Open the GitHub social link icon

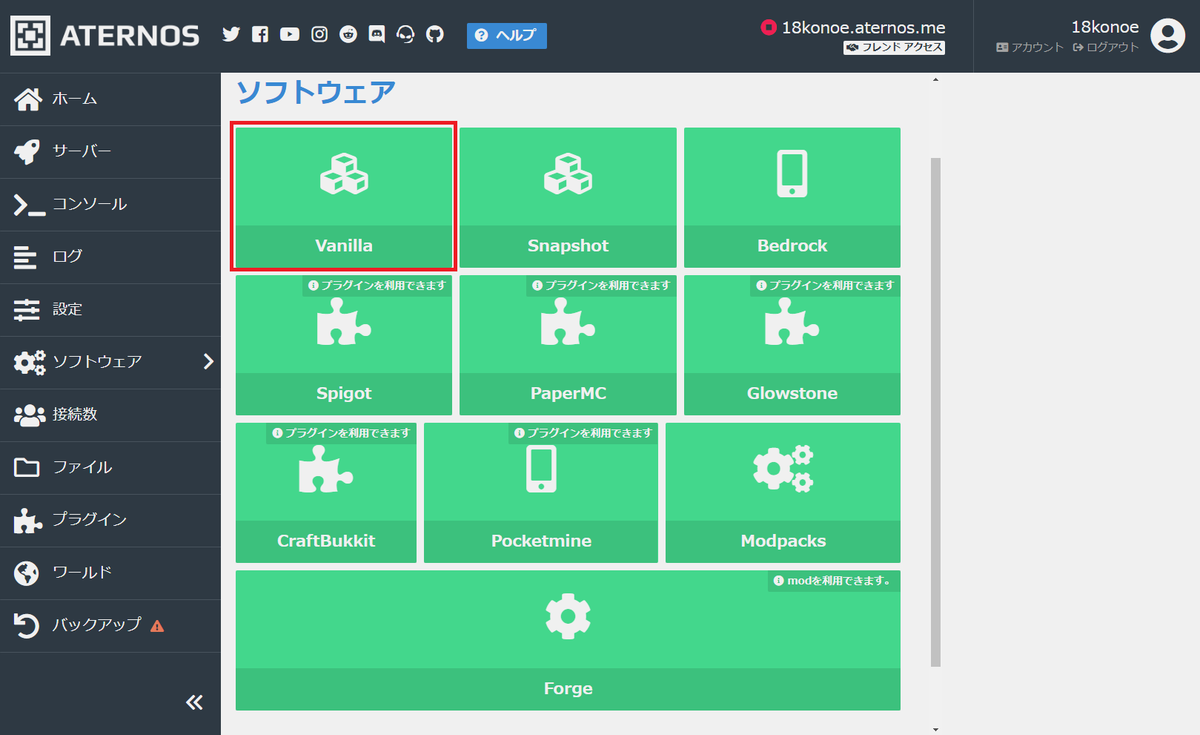[x=435, y=35]
